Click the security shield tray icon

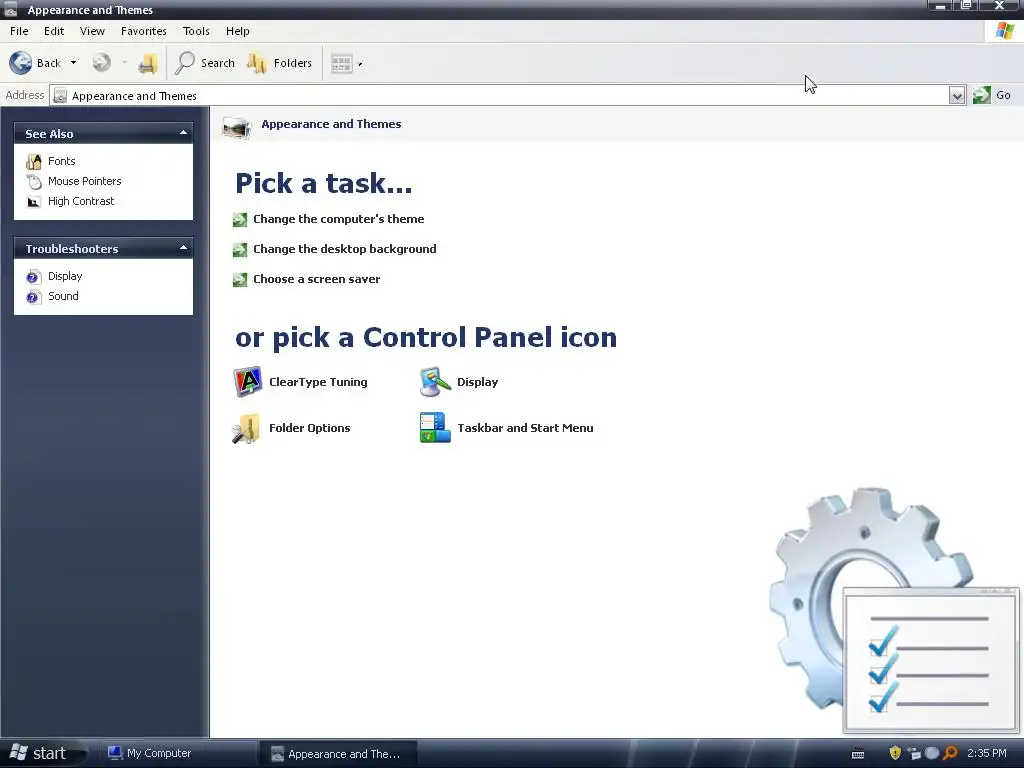[895, 753]
